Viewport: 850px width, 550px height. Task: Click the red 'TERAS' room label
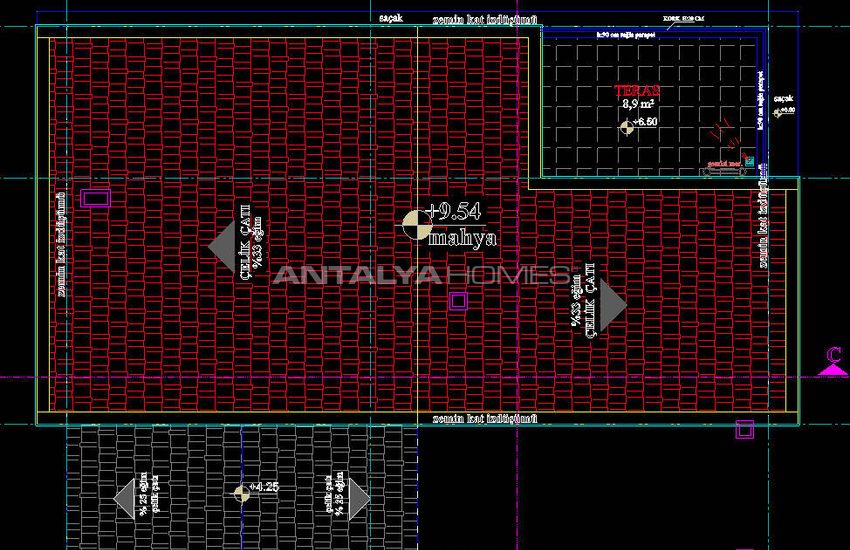point(638,90)
